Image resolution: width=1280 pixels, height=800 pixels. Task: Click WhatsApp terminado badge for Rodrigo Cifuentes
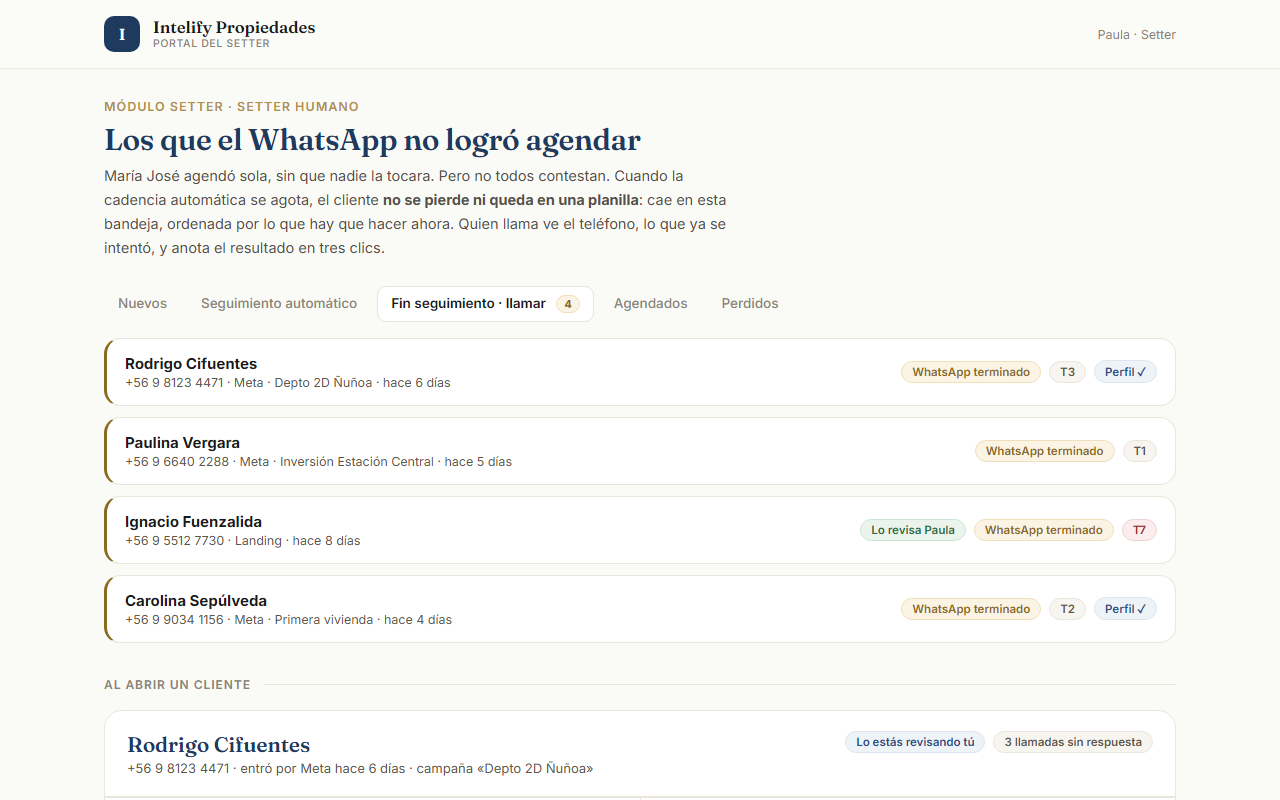pyautogui.click(x=971, y=372)
